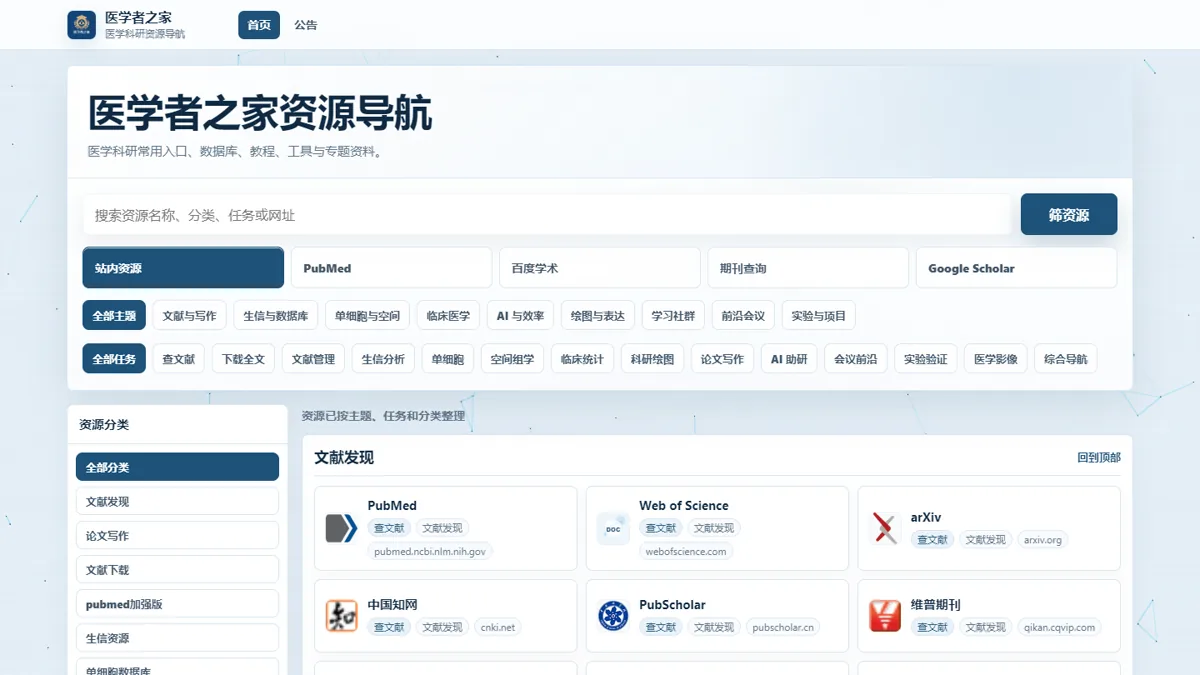
Task: Click the Web of Science DOC icon
Action: point(614,528)
